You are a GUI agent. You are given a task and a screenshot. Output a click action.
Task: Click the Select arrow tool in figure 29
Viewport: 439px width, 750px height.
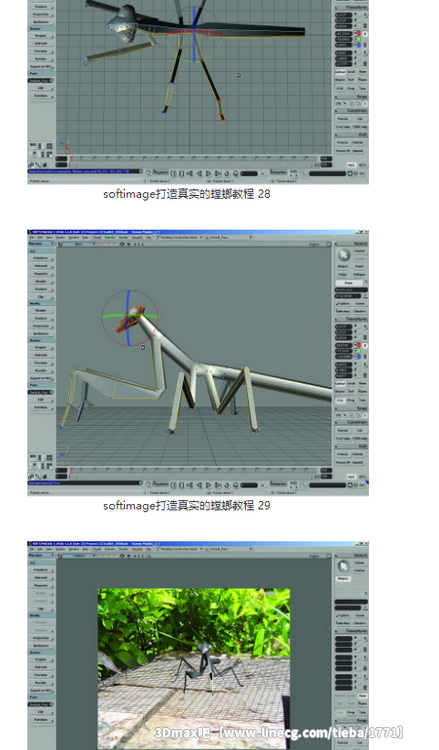tap(343, 254)
